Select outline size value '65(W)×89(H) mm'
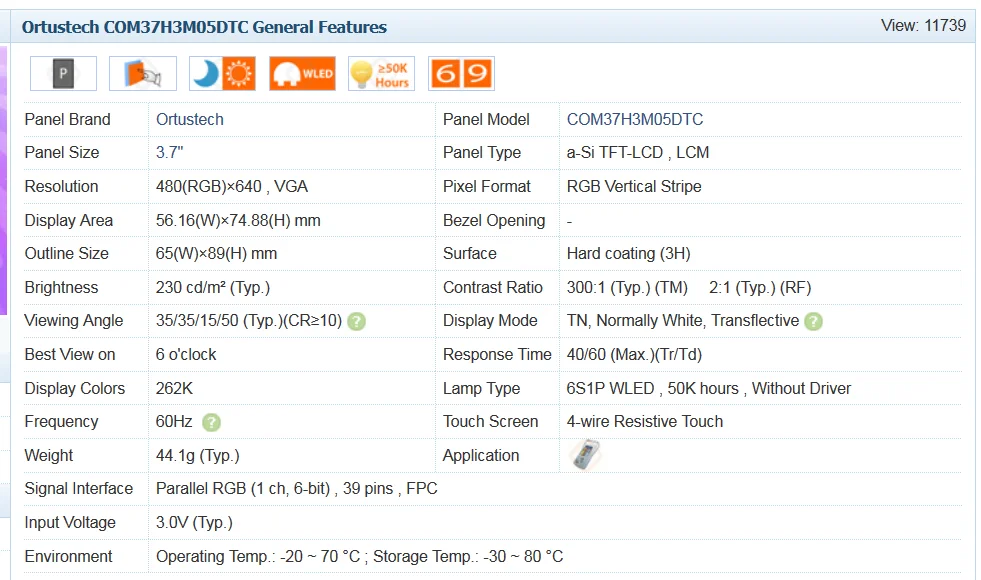The width and height of the screenshot is (981, 580). [216, 253]
